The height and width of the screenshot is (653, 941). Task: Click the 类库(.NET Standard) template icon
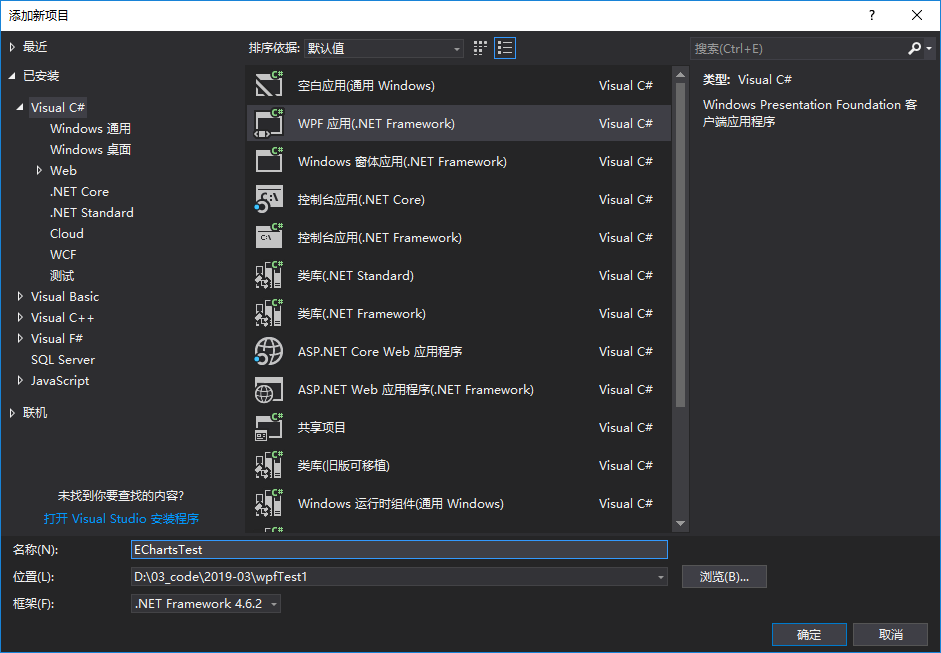tap(269, 275)
